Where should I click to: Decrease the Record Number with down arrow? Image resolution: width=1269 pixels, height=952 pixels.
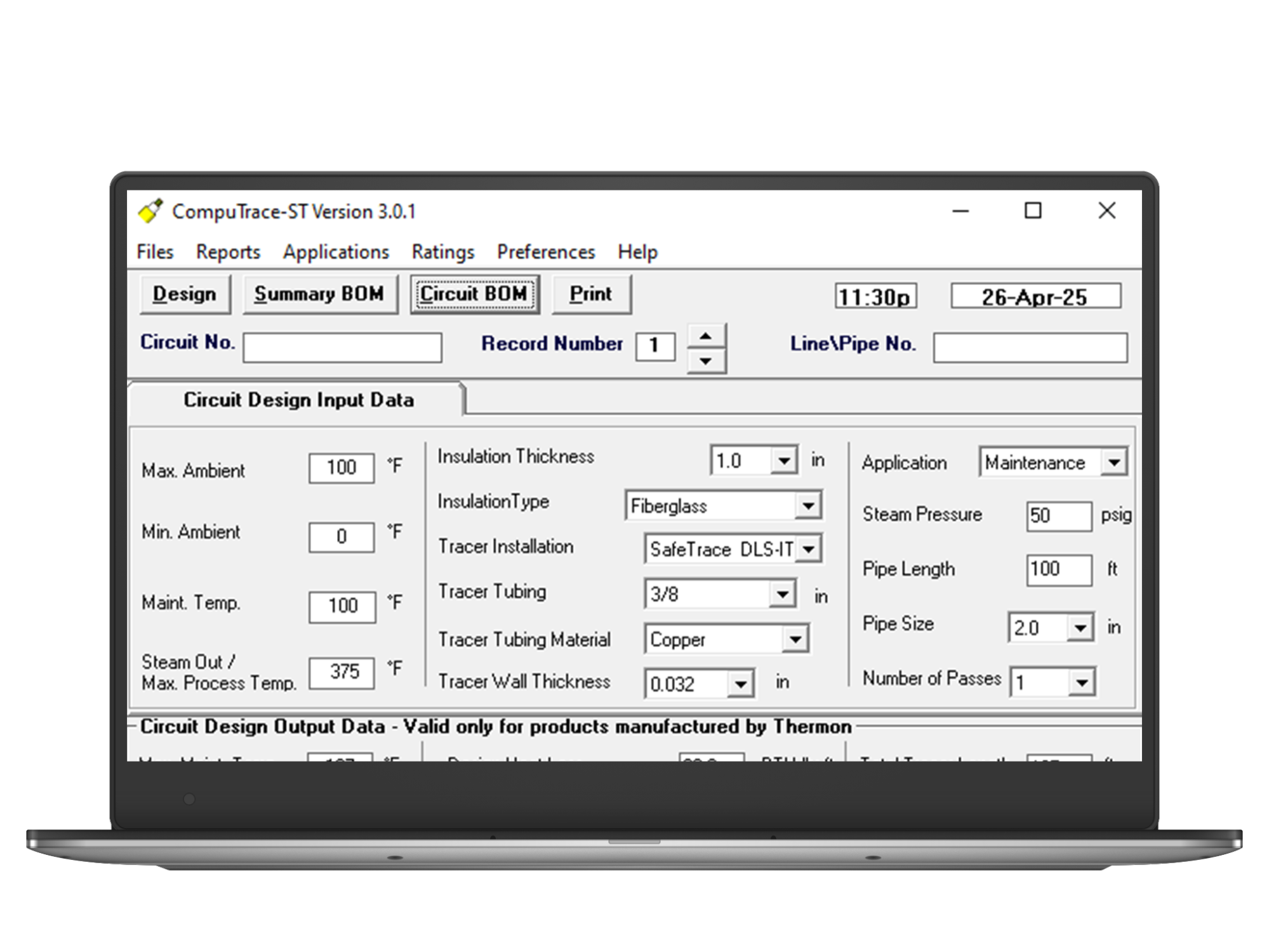[706, 361]
